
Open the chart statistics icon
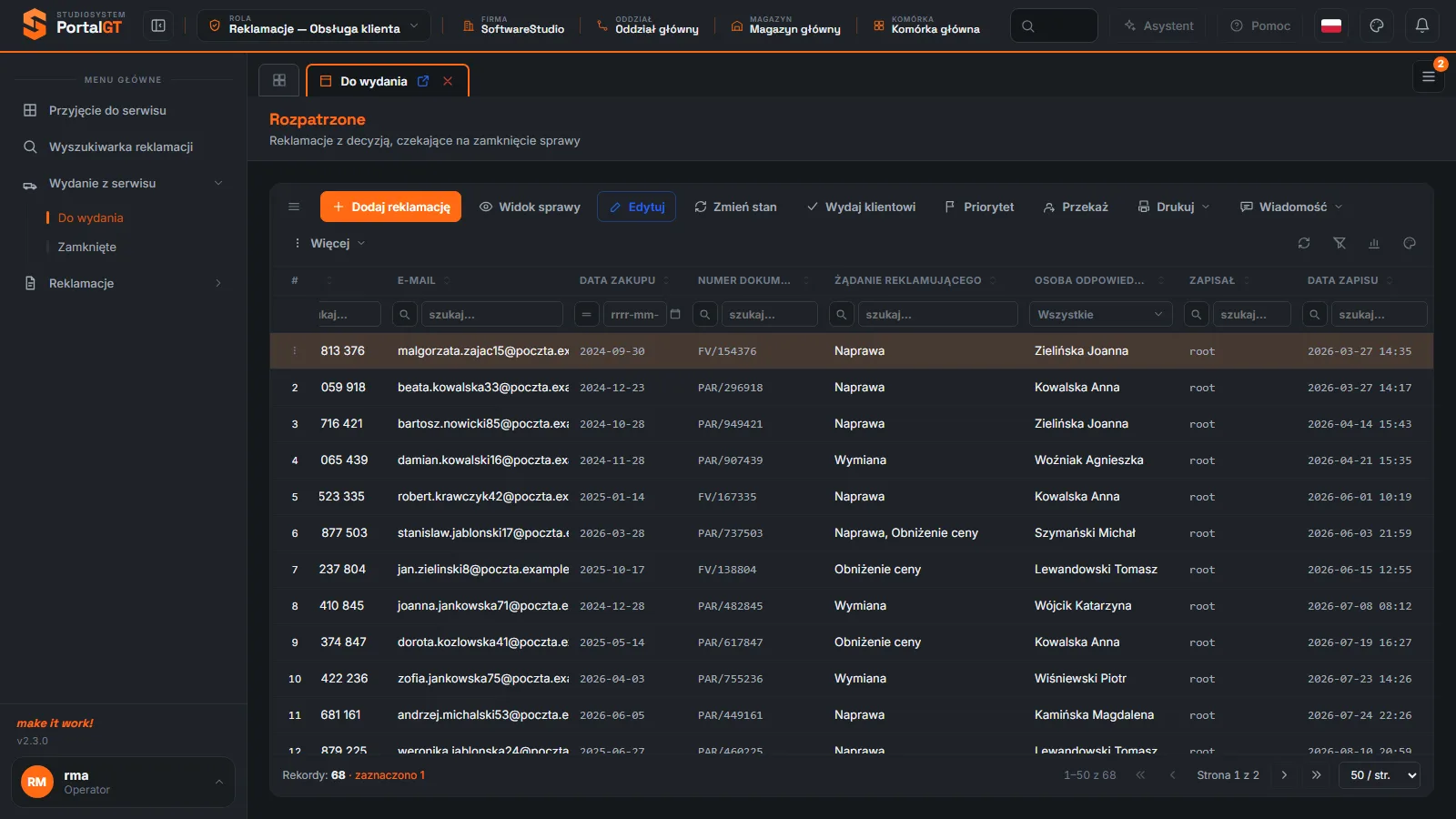click(1374, 243)
